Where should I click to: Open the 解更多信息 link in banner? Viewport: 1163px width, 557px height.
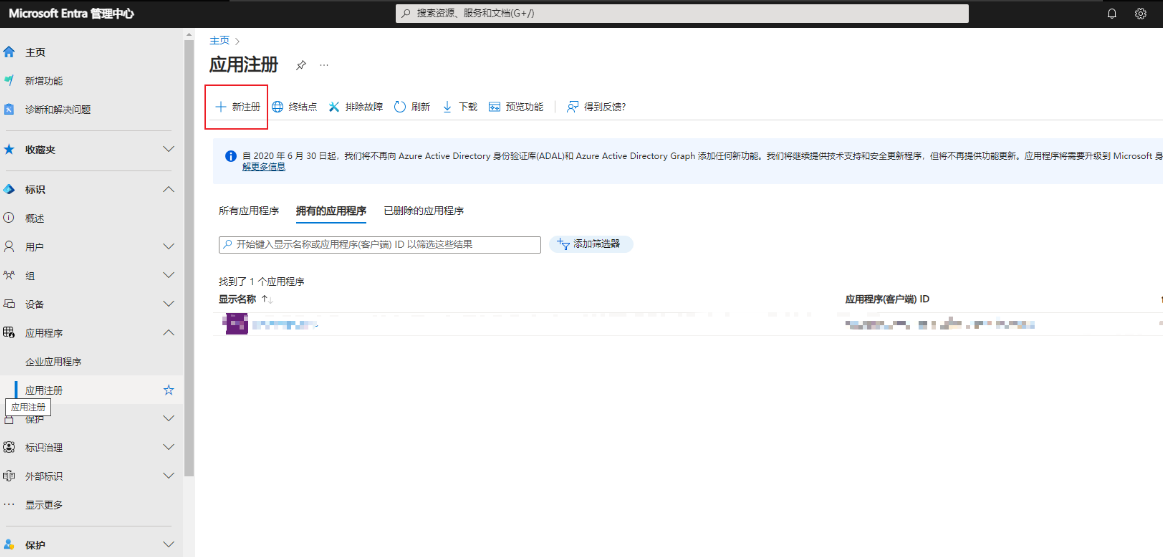point(264,167)
